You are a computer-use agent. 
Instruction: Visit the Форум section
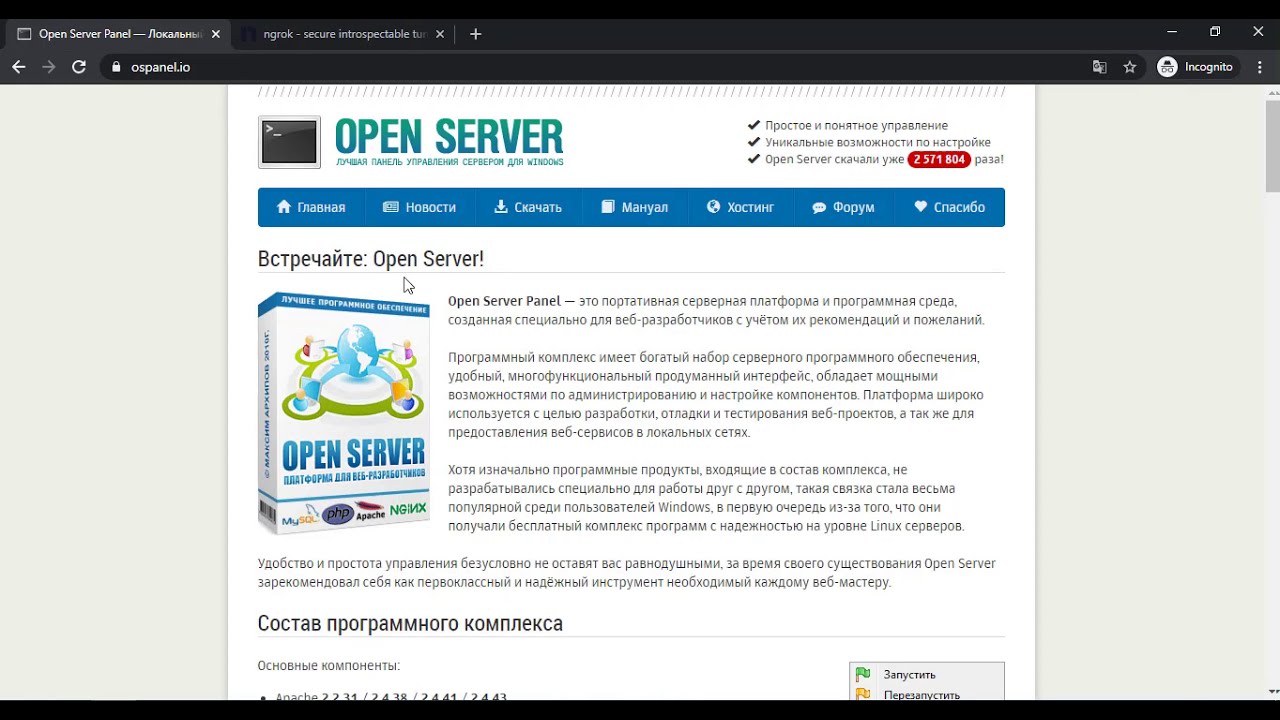843,207
